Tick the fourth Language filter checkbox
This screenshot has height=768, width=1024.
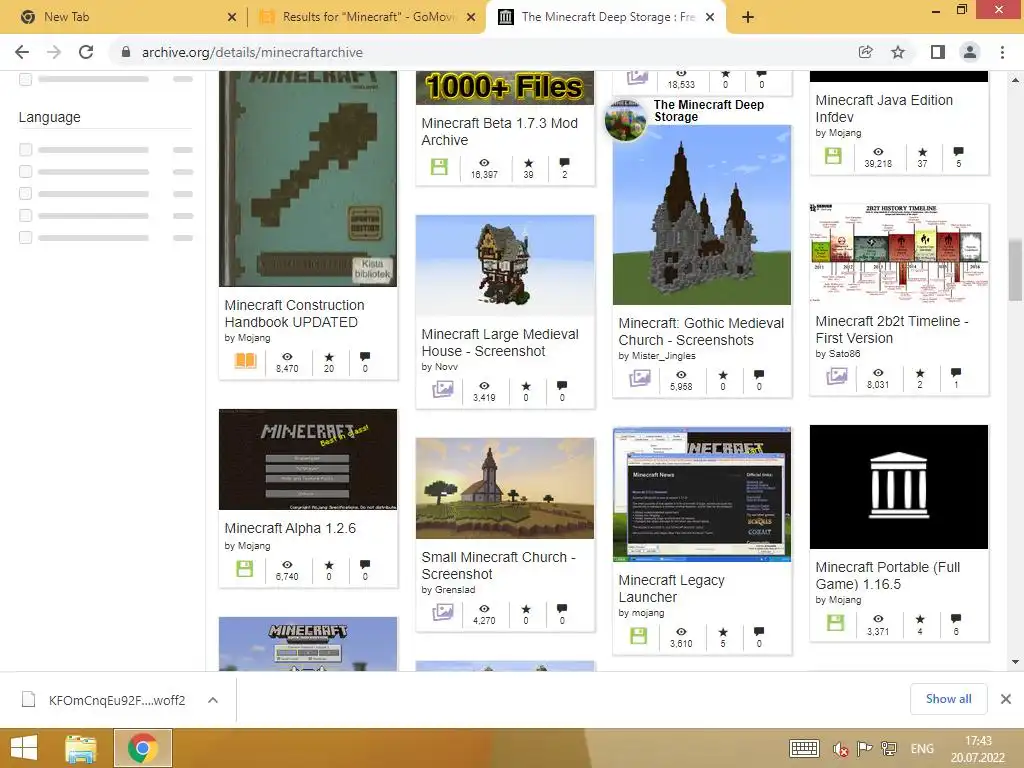(x=25, y=216)
